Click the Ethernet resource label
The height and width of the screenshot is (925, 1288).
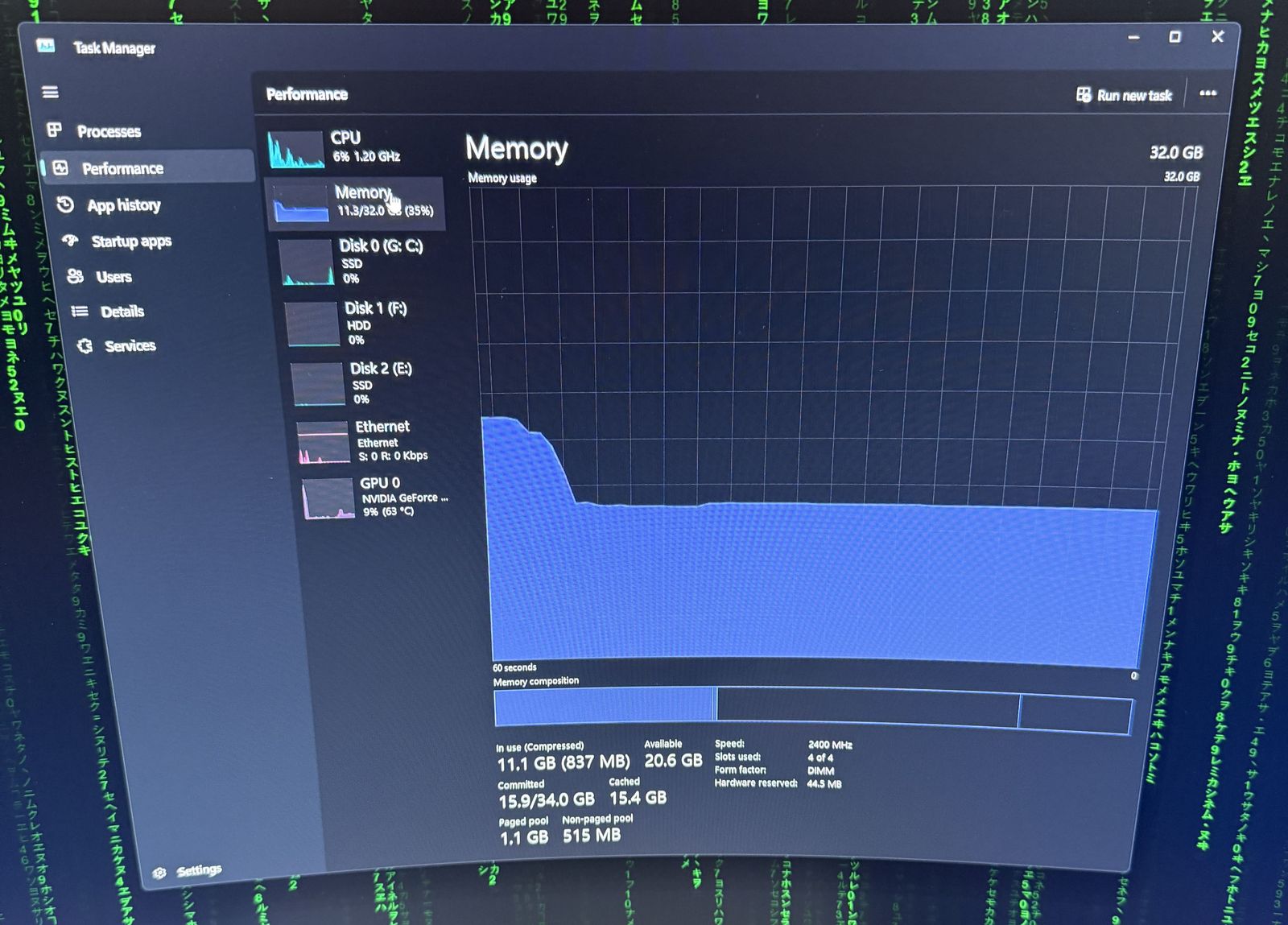tap(382, 427)
